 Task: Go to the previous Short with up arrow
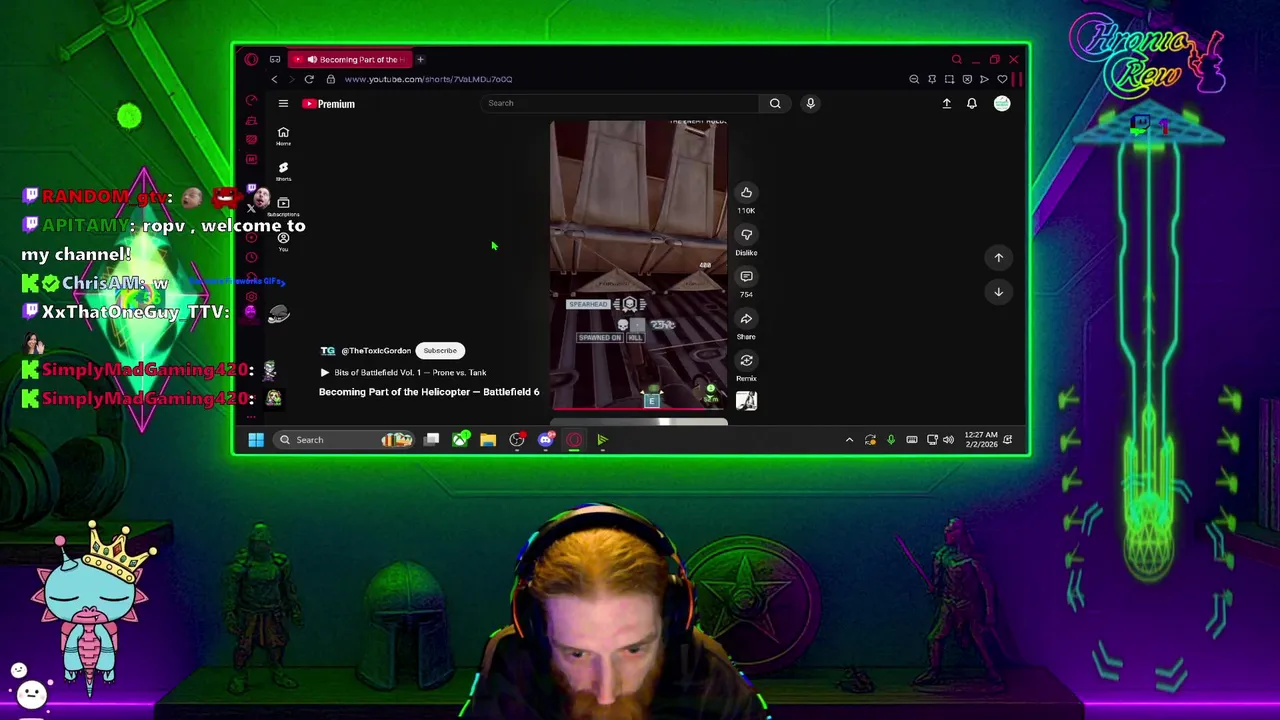(998, 258)
